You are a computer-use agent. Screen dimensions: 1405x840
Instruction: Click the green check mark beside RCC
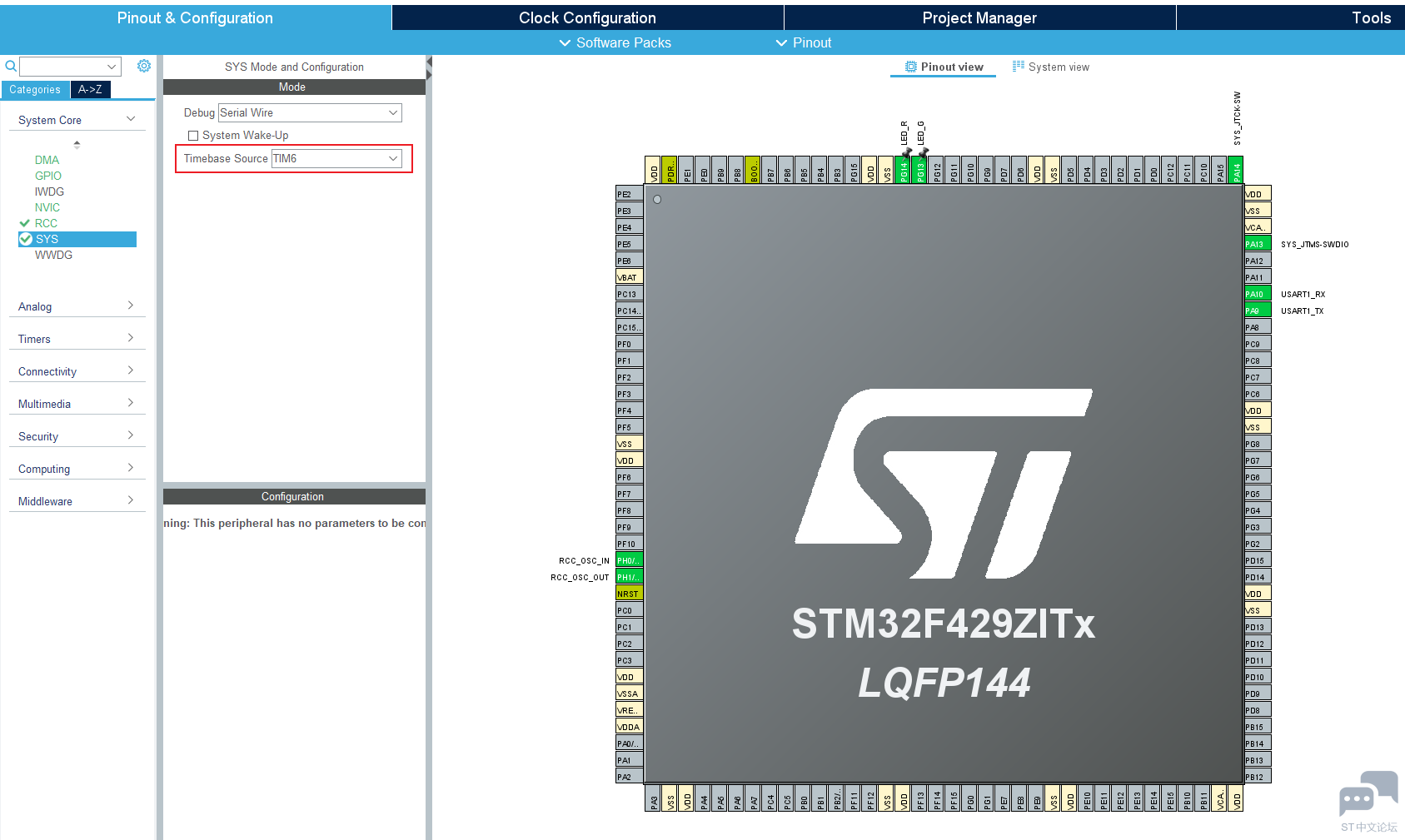pyautogui.click(x=24, y=223)
